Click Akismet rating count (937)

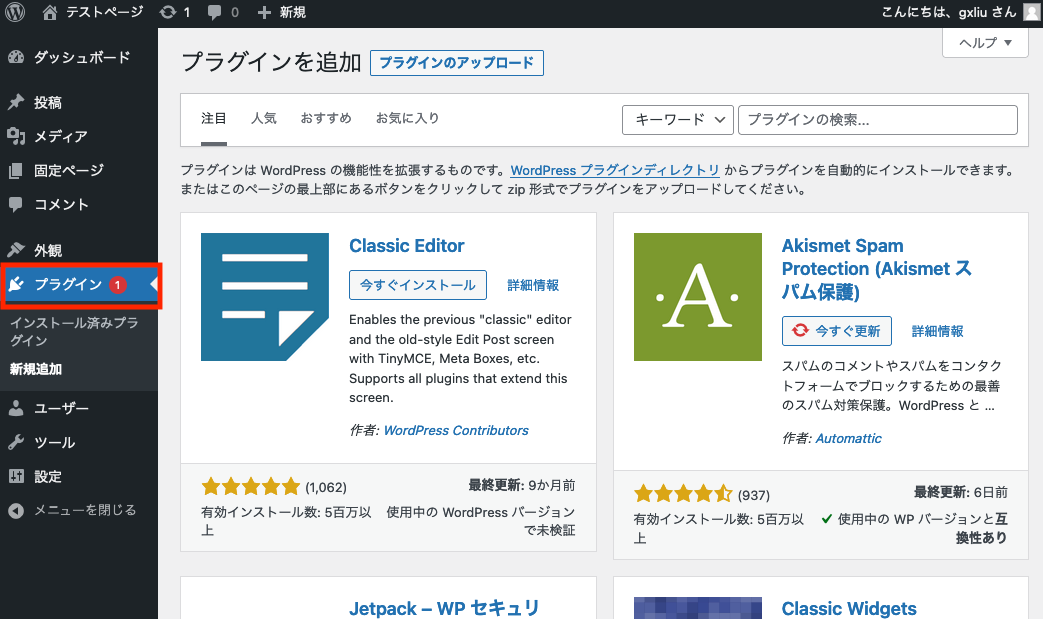point(754,495)
